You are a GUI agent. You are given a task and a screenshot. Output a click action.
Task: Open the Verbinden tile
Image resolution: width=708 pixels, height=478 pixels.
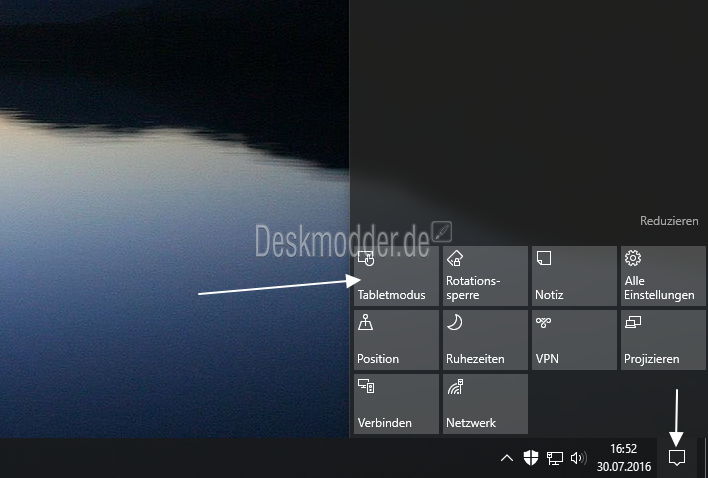coord(395,404)
